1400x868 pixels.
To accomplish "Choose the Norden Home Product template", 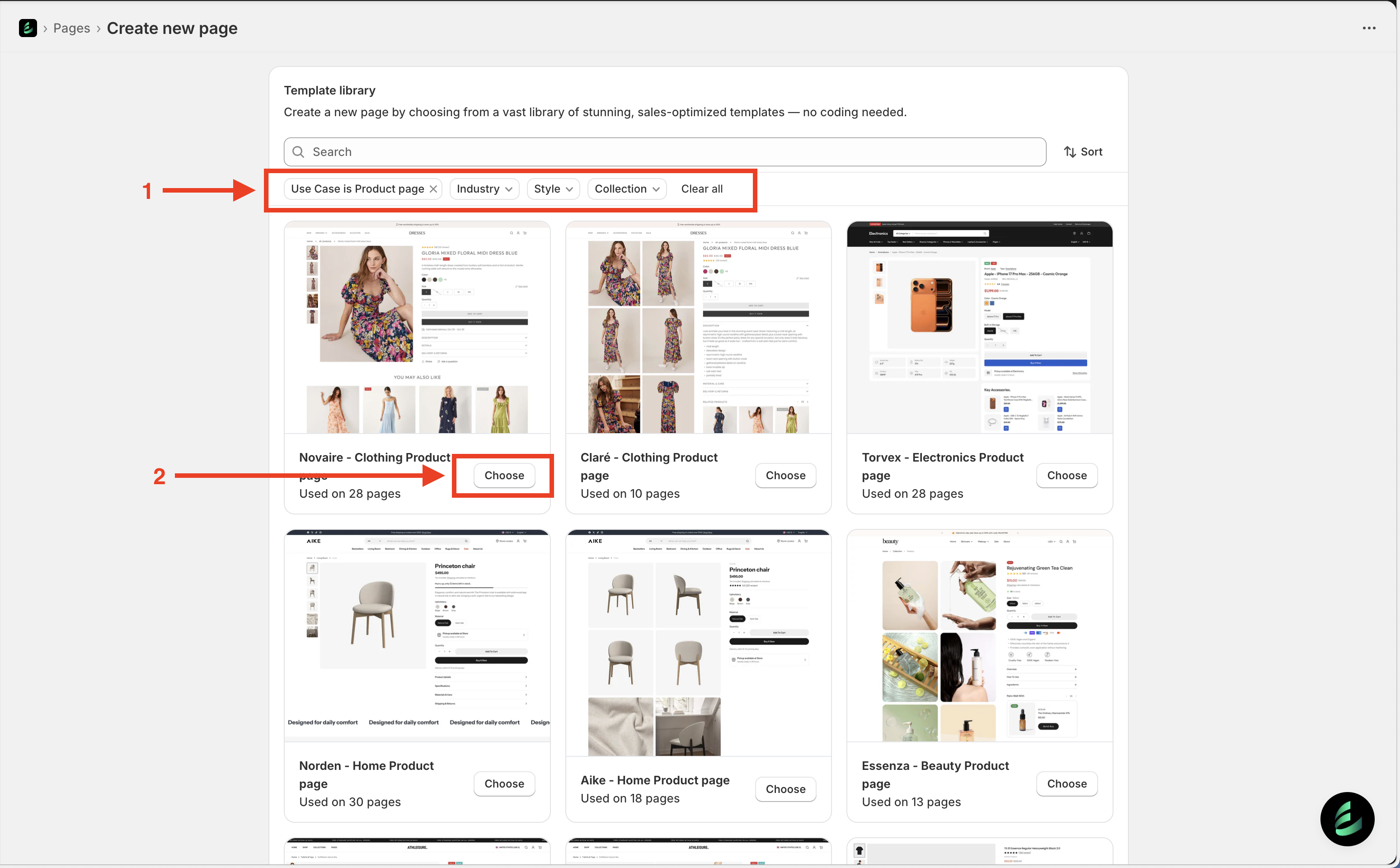I will pyautogui.click(x=504, y=783).
